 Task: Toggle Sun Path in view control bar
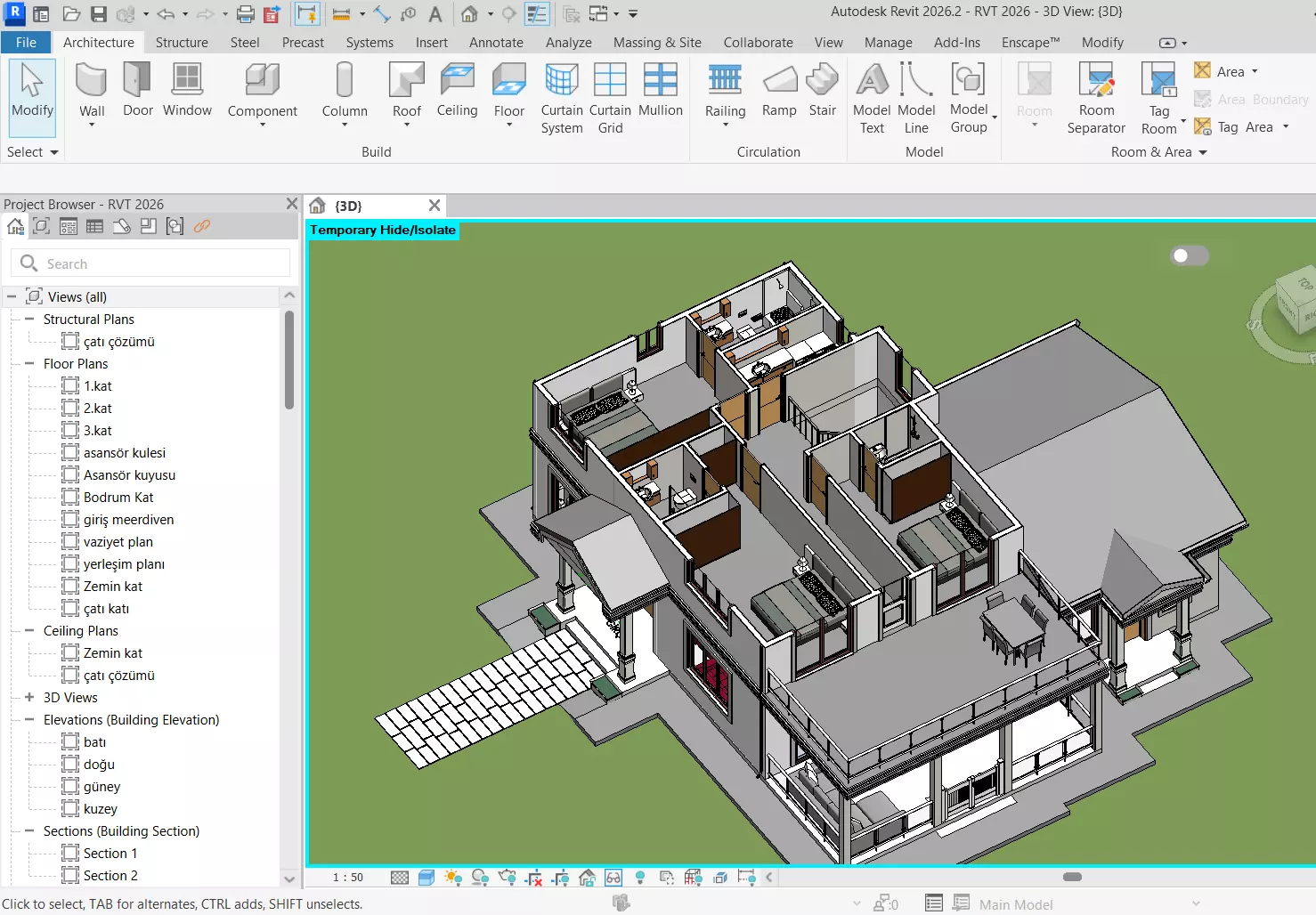tap(453, 878)
